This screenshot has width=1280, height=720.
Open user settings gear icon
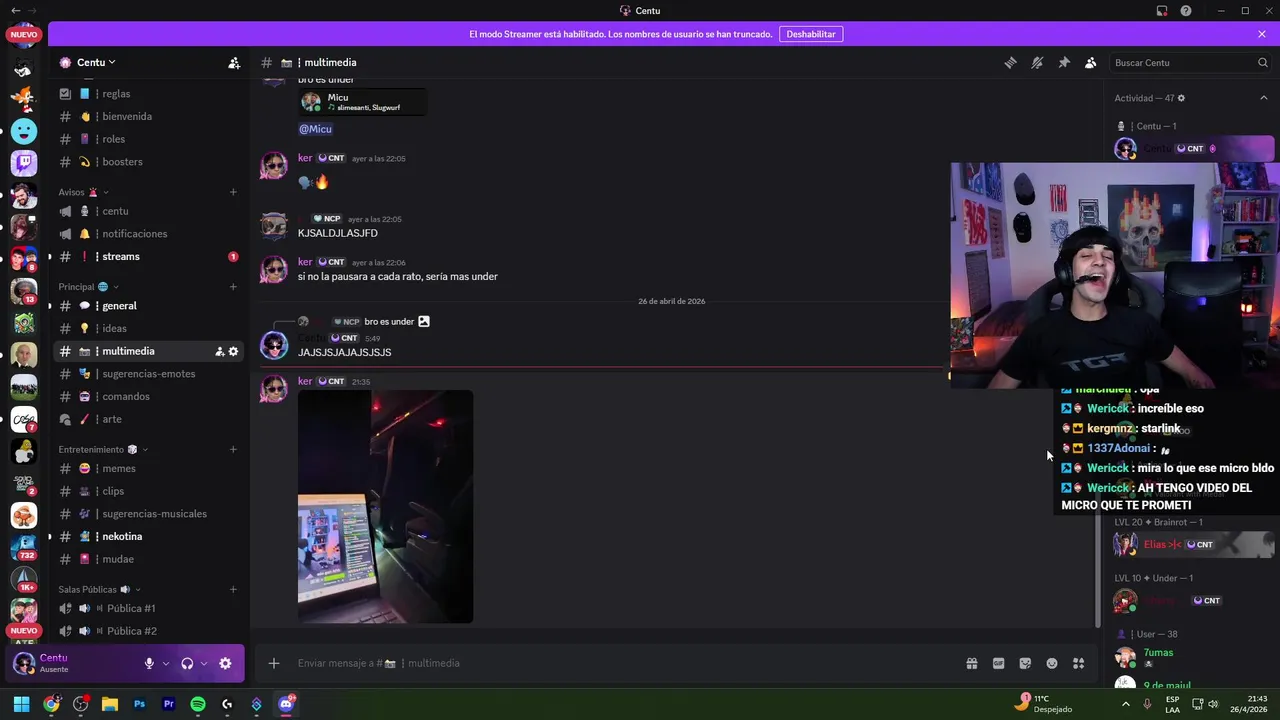point(225,664)
